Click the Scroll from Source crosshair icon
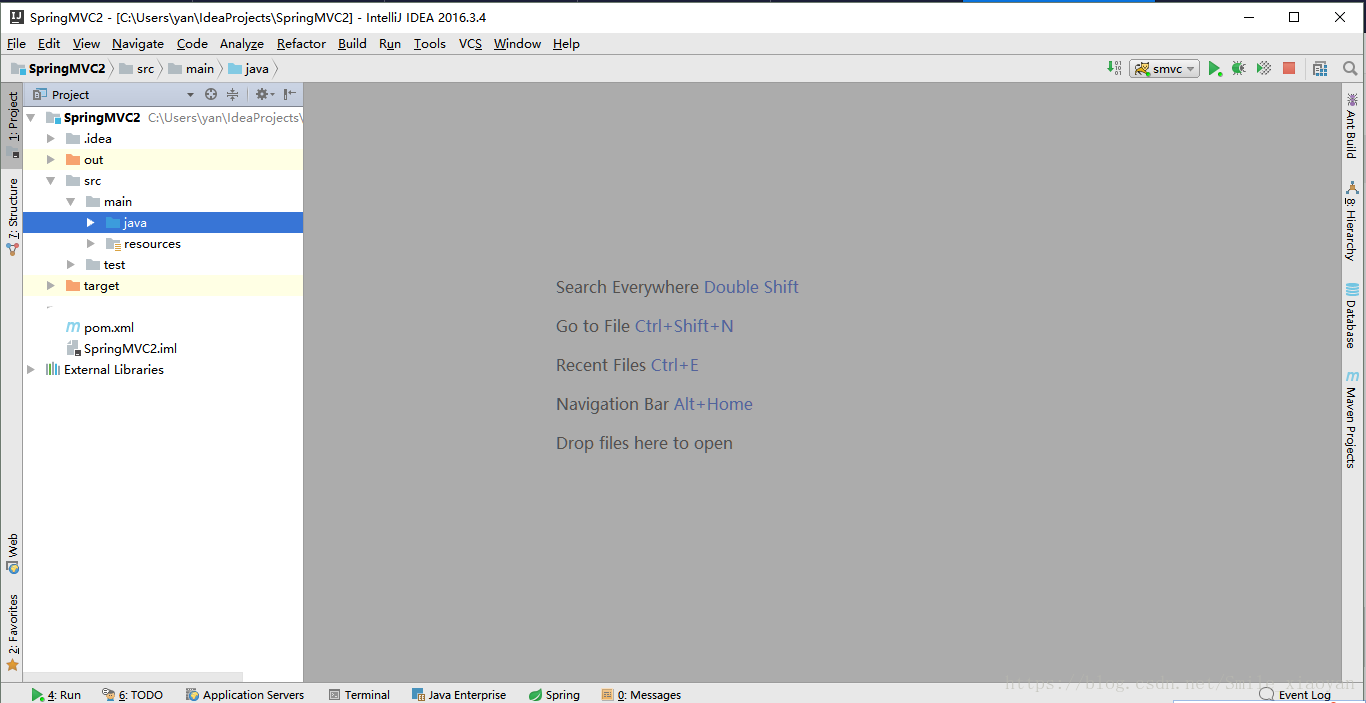1366x703 pixels. tap(211, 94)
